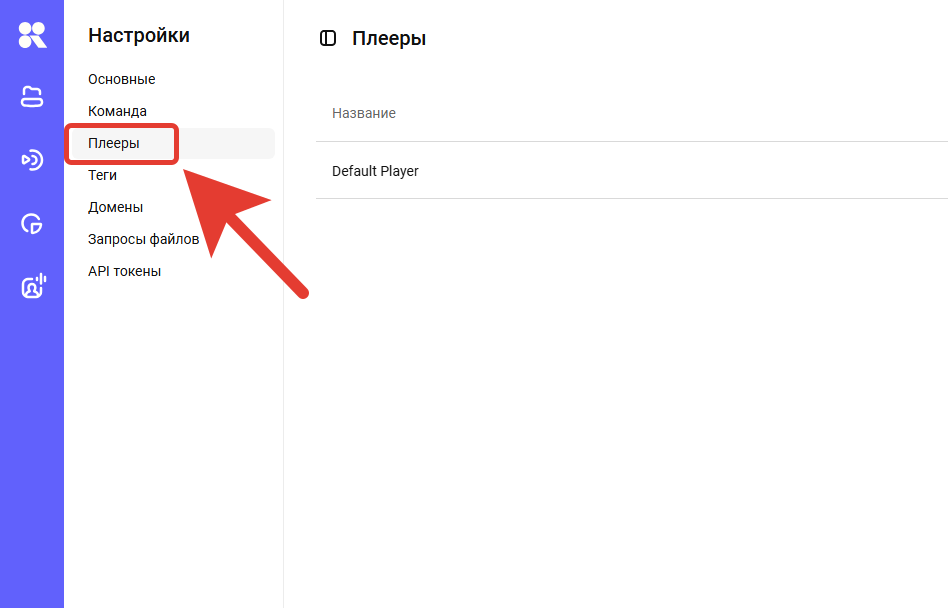
Task: Click blank space below API токены
Action: 170,420
